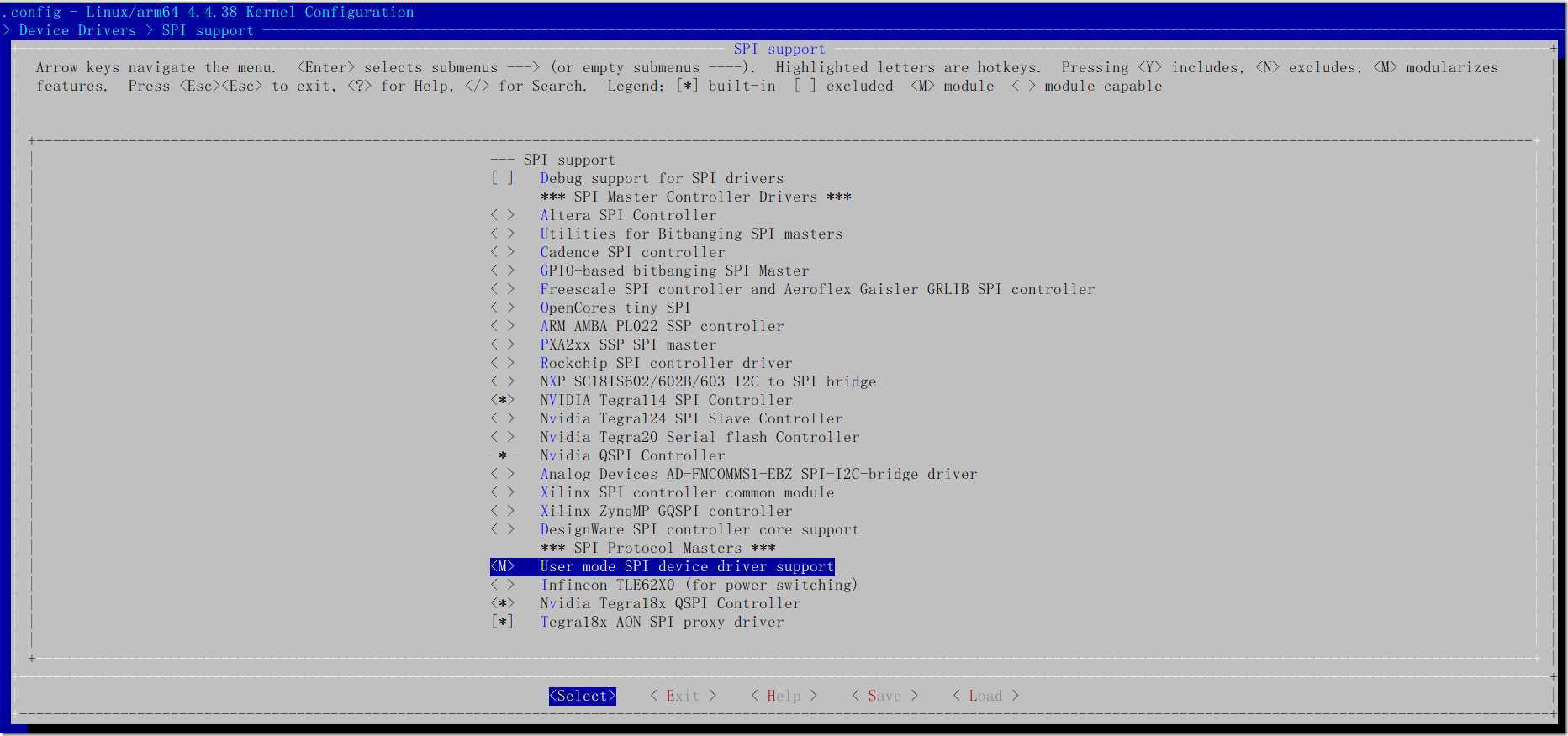The width and height of the screenshot is (1568, 736).
Task: Click the SPI Protocol Masters heading
Action: 657,548
